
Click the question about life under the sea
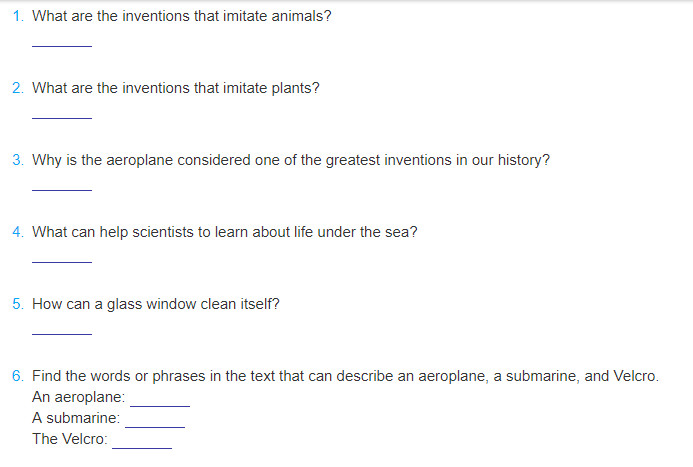pyautogui.click(x=225, y=232)
